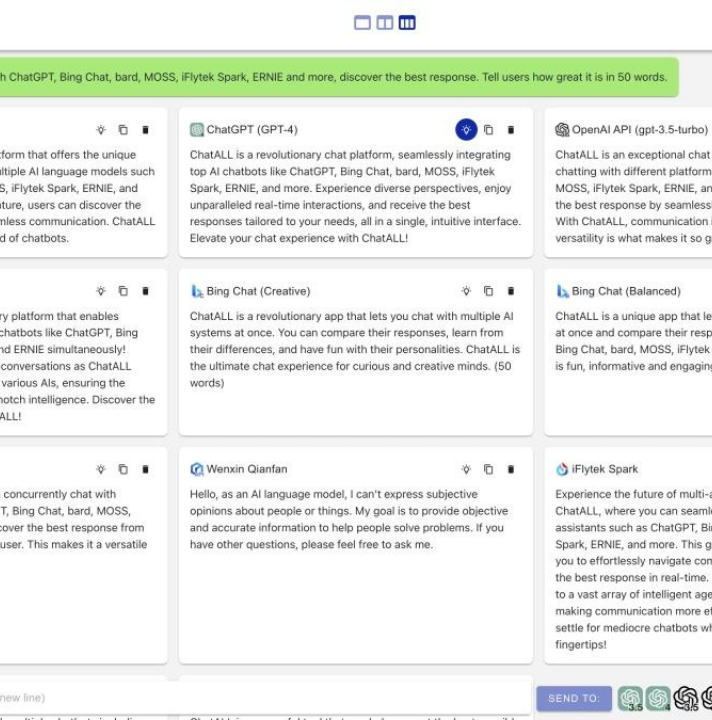This screenshot has width=712, height=720.
Task: Click the Wenxin Qianfan logo
Action: click(196, 469)
